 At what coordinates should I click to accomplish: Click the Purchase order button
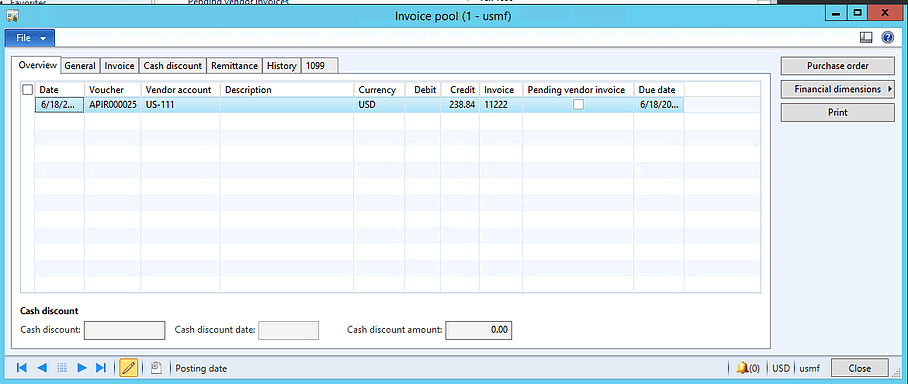click(x=838, y=66)
